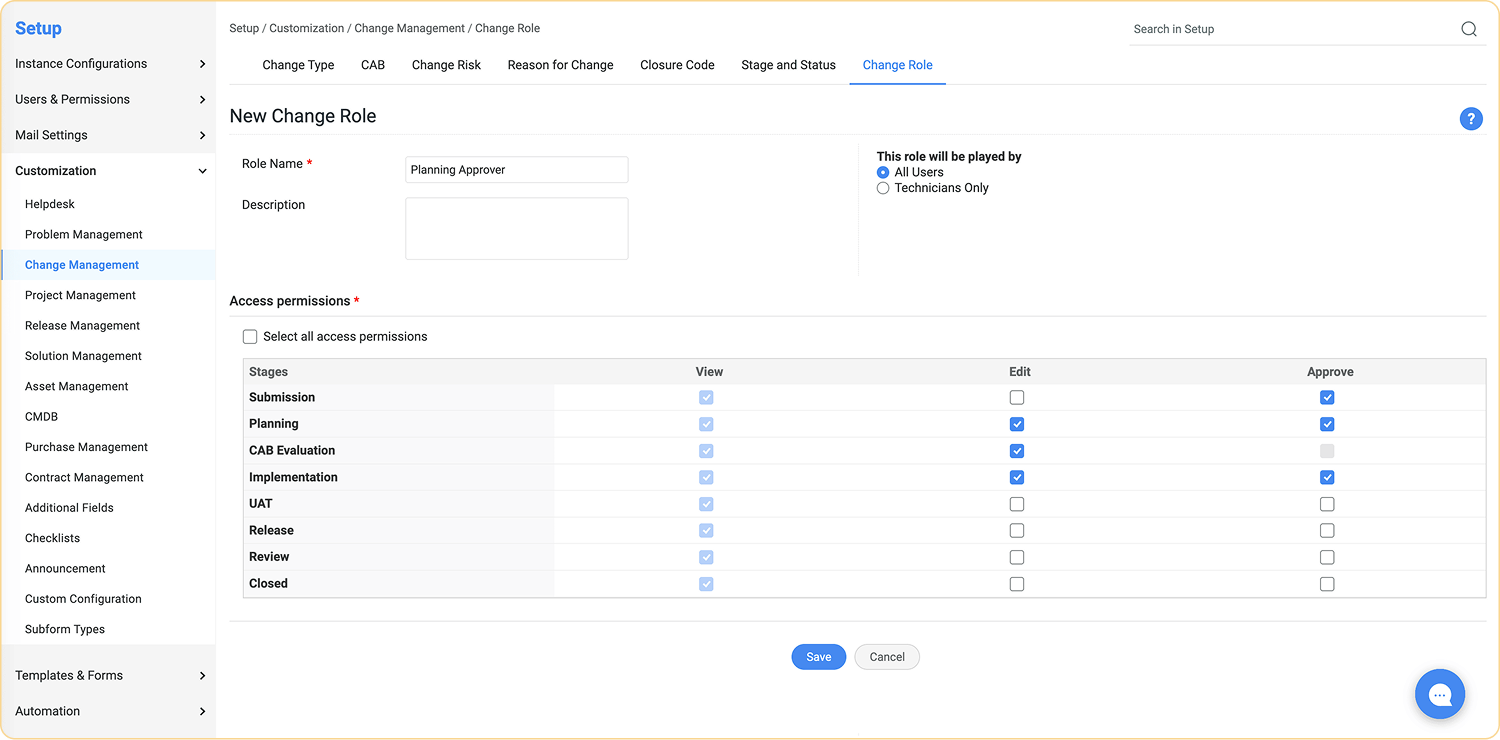The height and width of the screenshot is (740, 1500).
Task: Click the Save button
Action: coord(818,657)
